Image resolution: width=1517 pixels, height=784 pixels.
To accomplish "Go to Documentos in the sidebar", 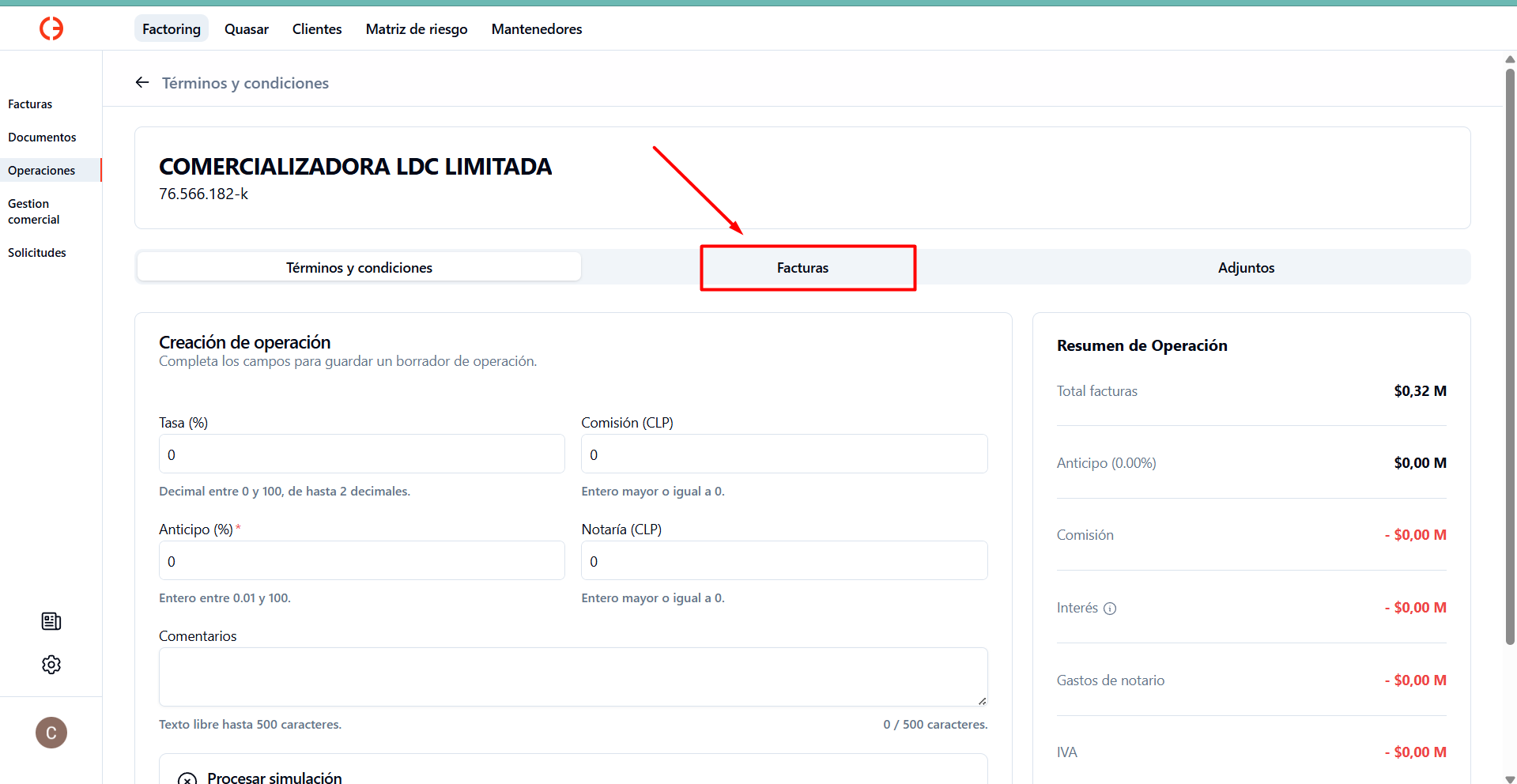I will [42, 138].
